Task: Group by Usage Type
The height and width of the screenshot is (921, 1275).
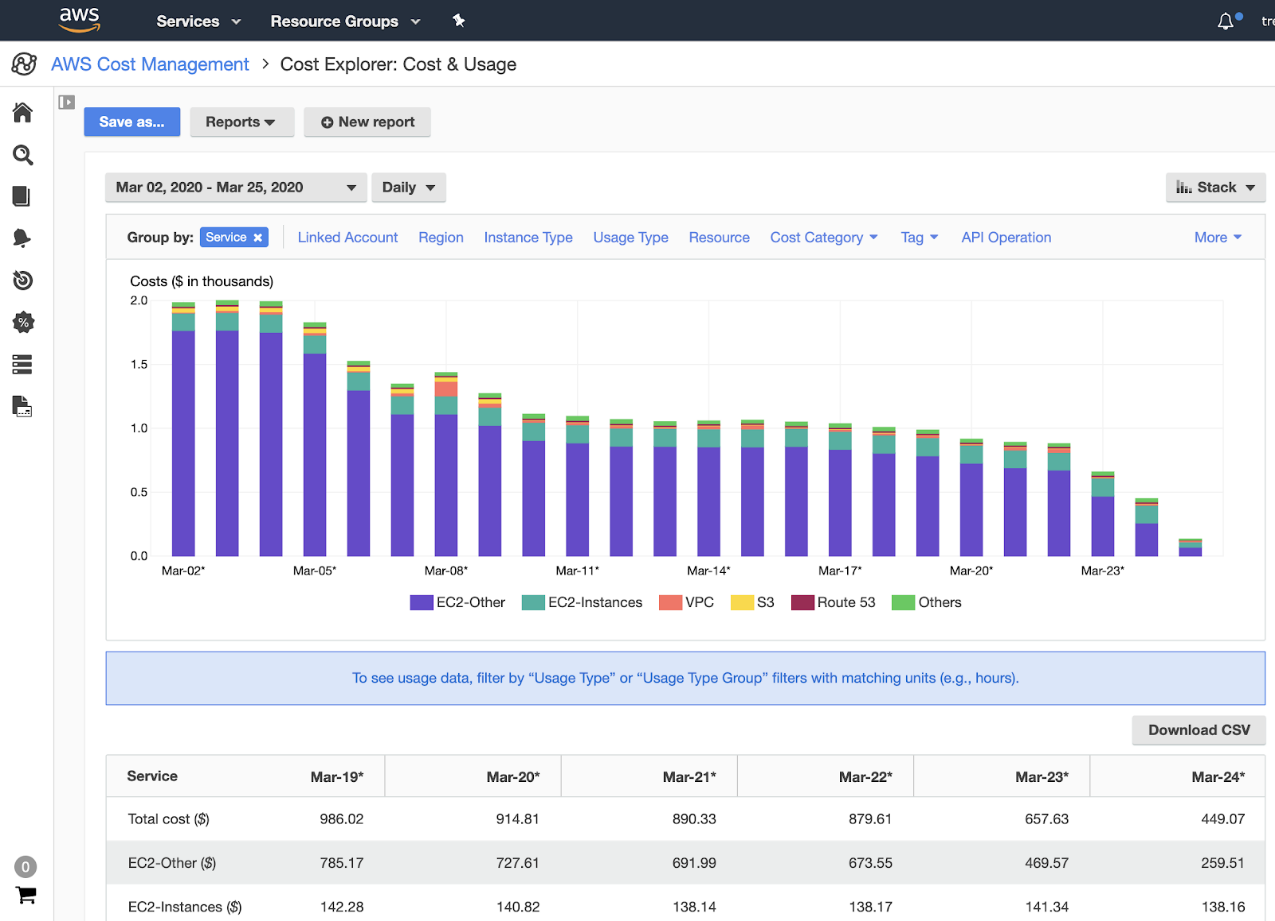Action: tap(631, 237)
